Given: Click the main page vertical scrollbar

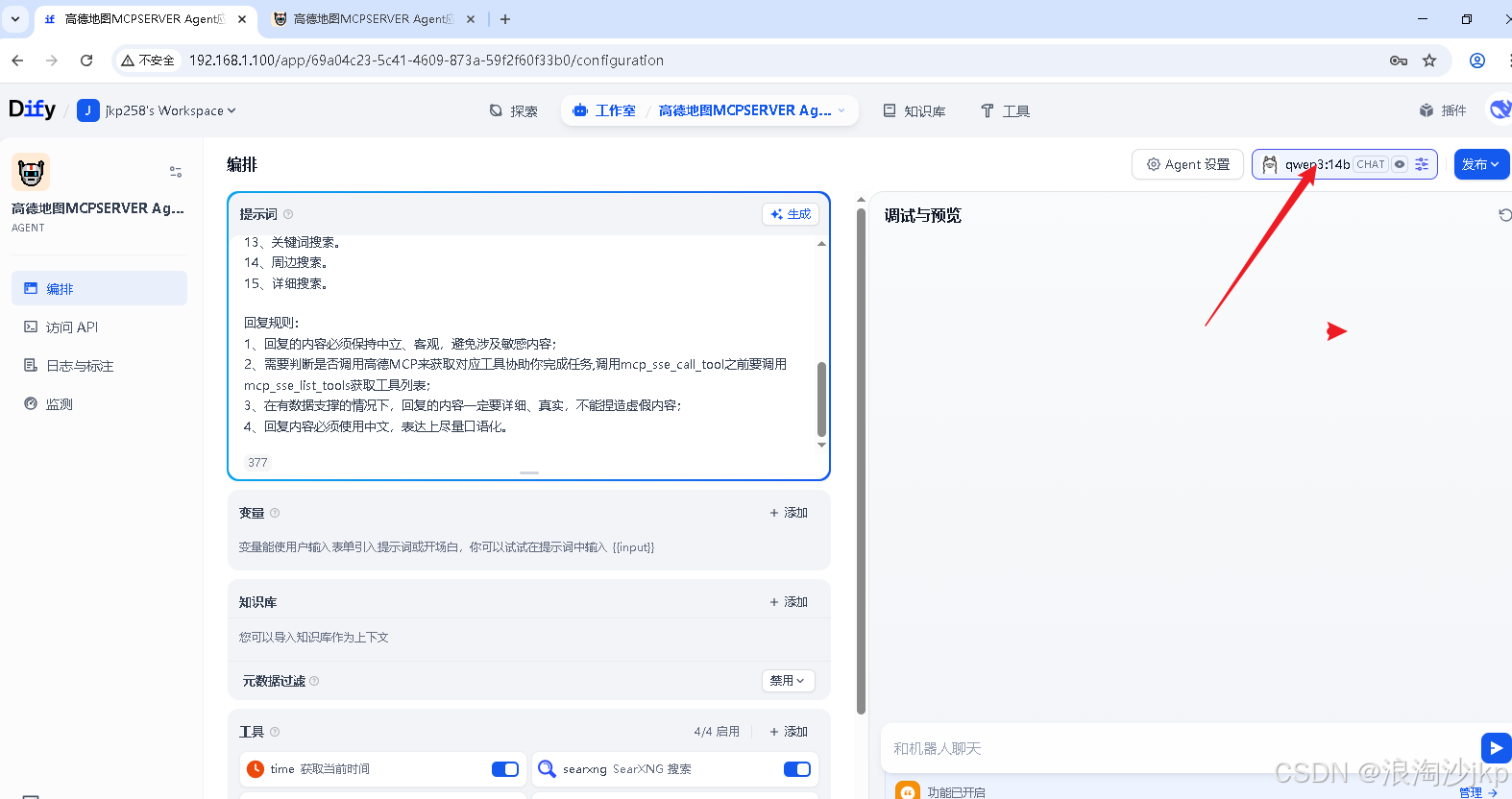Looking at the screenshot, I should coord(861,461).
